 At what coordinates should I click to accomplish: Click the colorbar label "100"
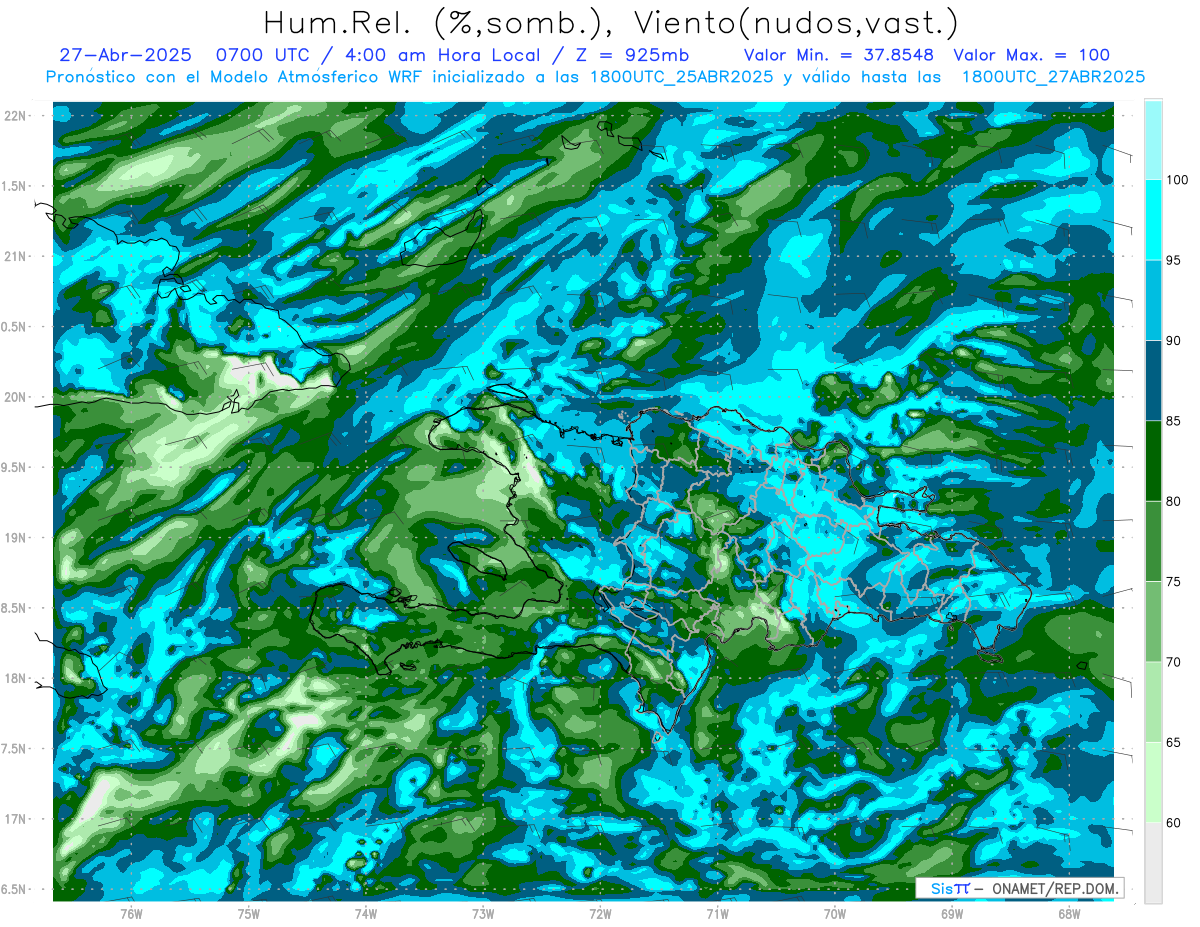point(1177,180)
